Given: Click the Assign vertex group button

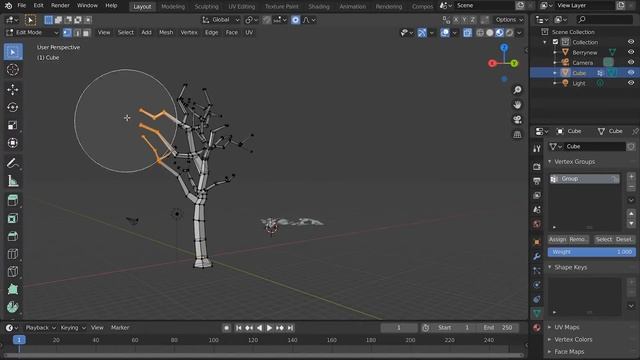Looking at the screenshot, I should (558, 240).
